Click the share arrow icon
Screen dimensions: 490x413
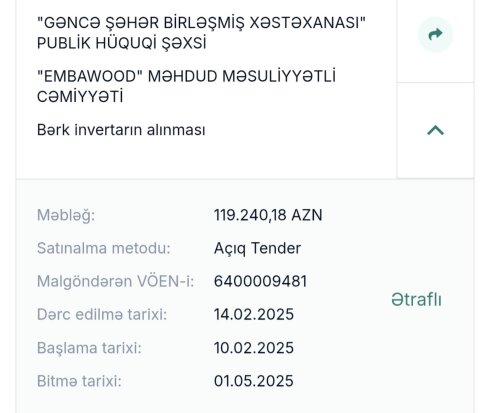point(435,34)
